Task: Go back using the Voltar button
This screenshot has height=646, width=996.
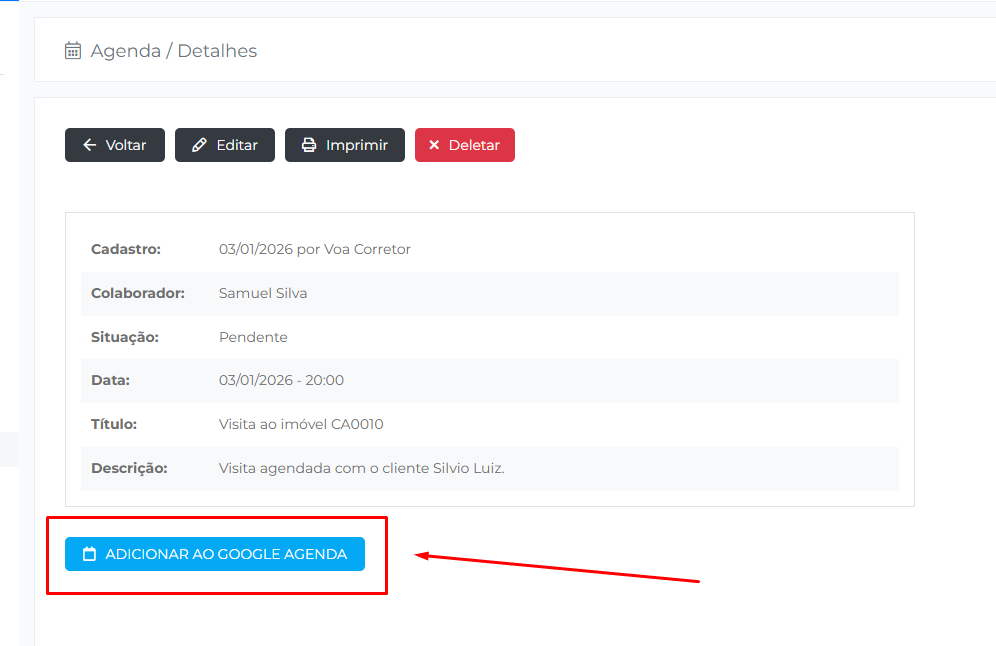Action: tap(115, 145)
